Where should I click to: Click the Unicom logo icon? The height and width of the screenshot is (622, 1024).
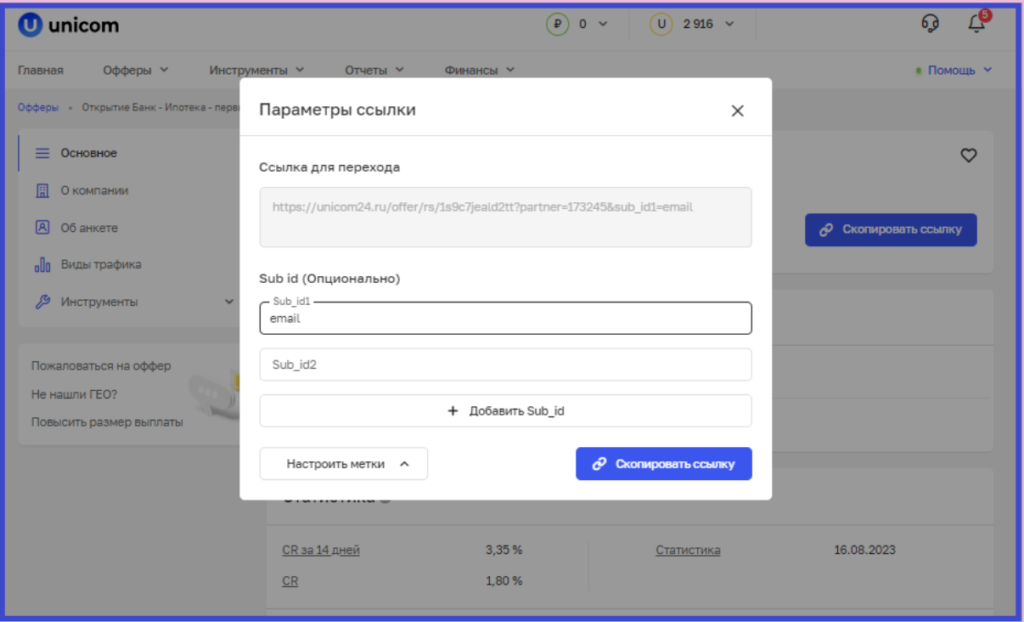pos(30,25)
